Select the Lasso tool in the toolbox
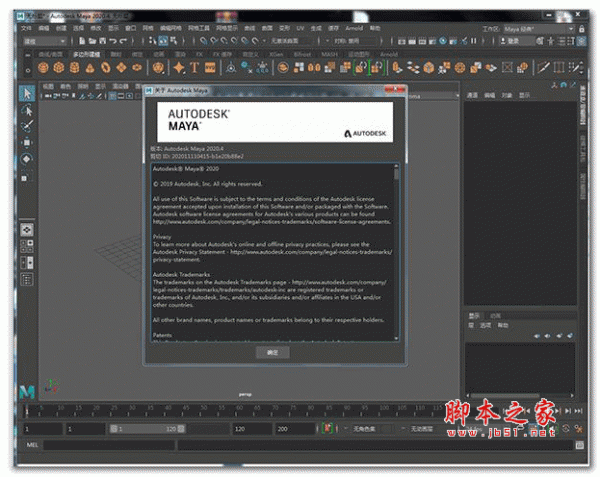The image size is (600, 477). [27, 110]
